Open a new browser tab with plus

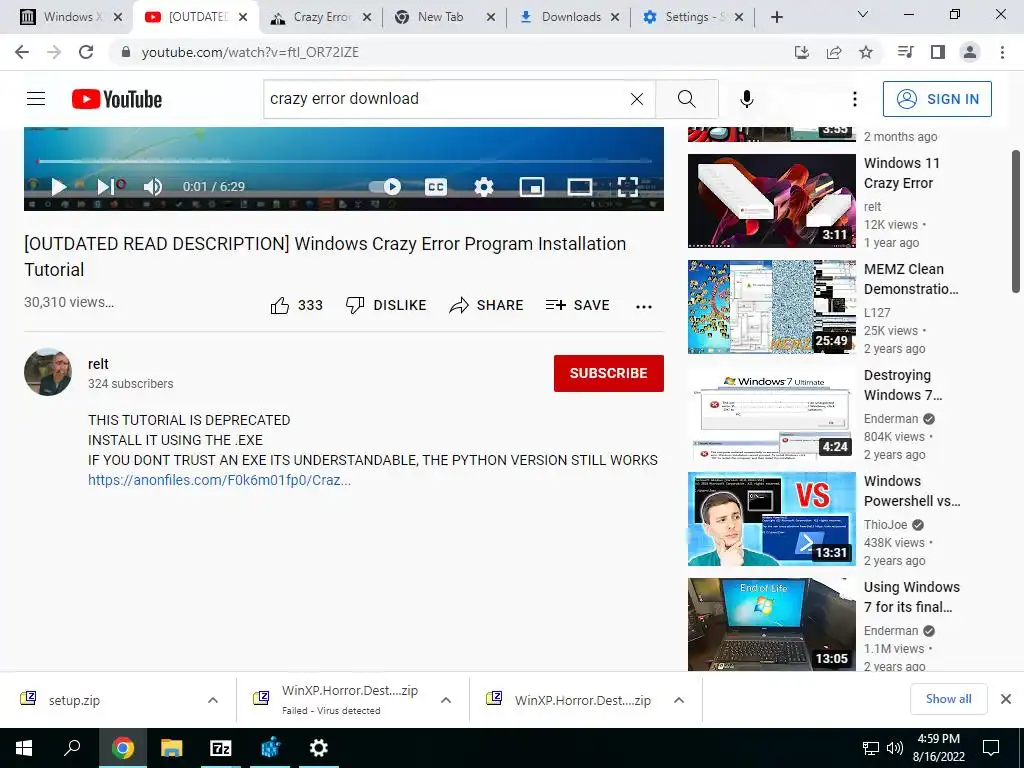pos(776,18)
